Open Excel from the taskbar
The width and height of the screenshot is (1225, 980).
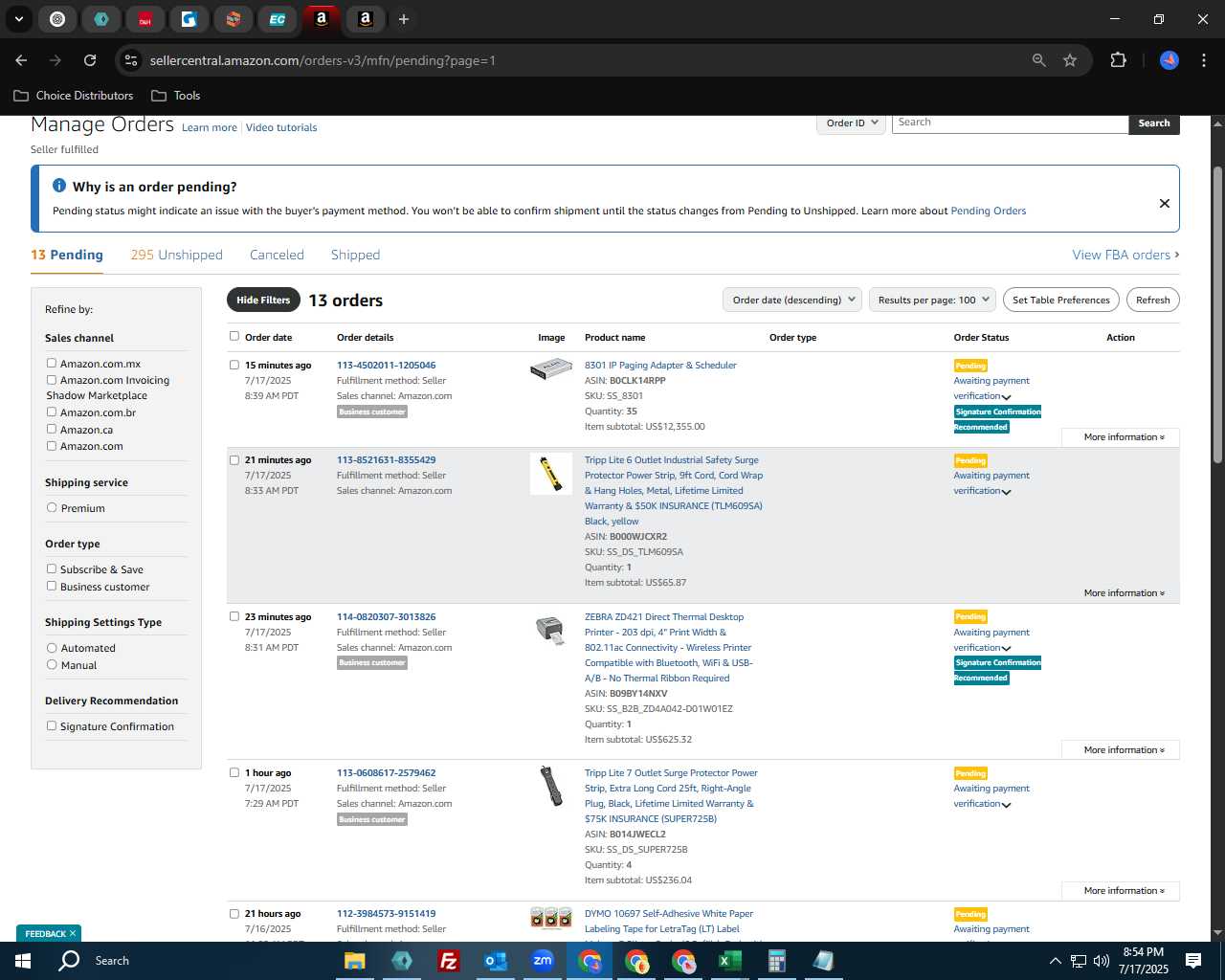[x=730, y=961]
